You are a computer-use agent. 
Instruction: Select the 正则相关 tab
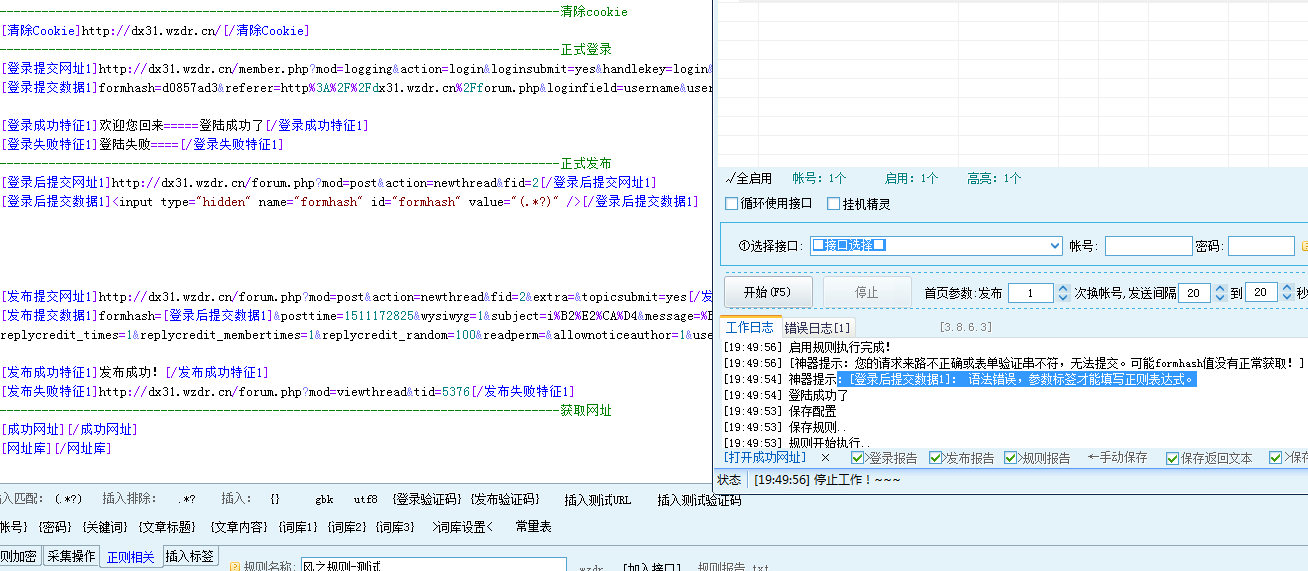pos(131,556)
